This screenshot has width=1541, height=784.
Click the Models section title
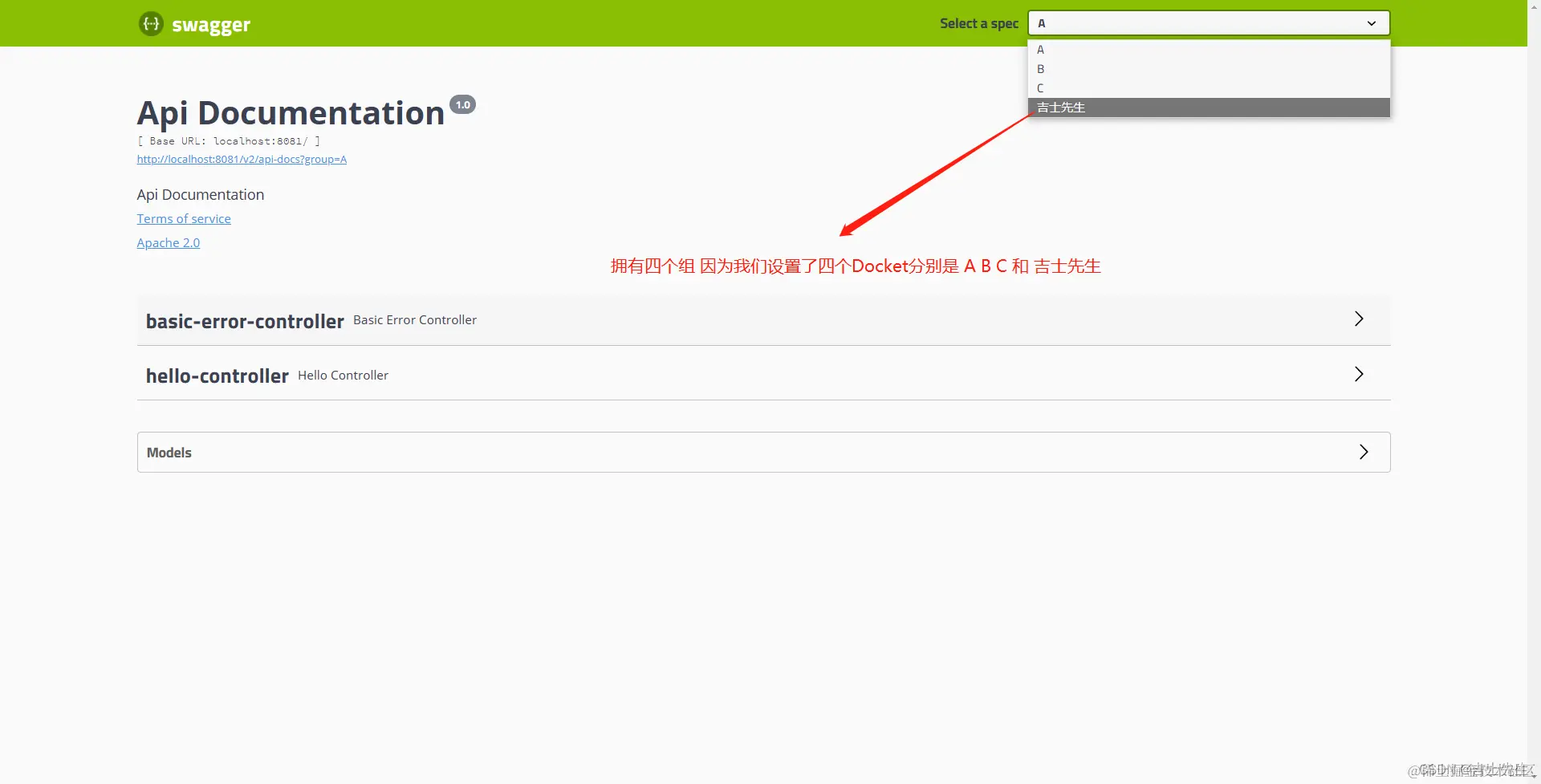click(169, 453)
